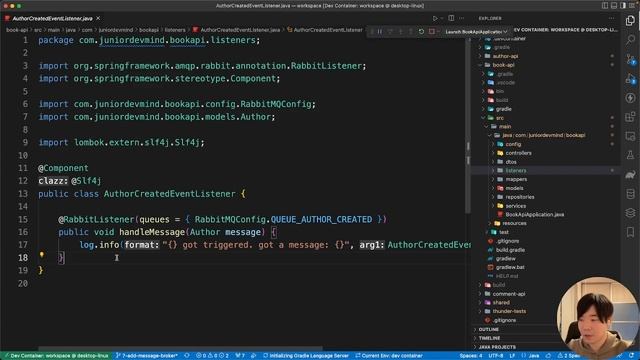The height and width of the screenshot is (360, 640).
Task: Open the Extensions view icon
Action: [x=631, y=117]
